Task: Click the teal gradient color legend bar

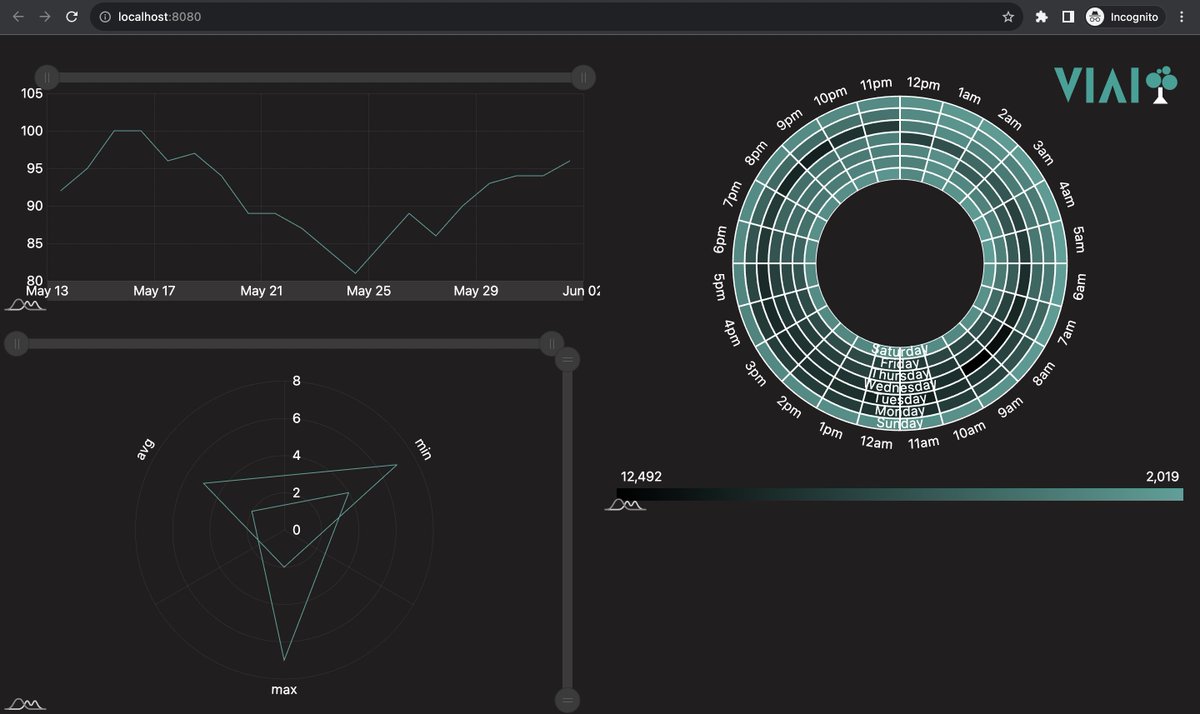Action: tap(901, 494)
